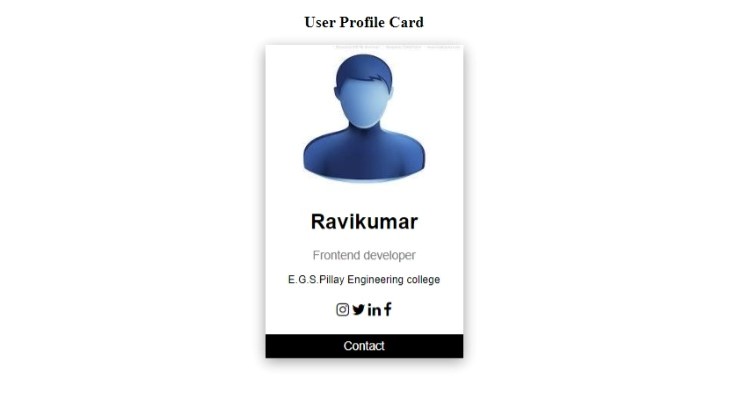Image resolution: width=750 pixels, height=420 pixels.
Task: Click the black Contact button
Action: coord(364,346)
